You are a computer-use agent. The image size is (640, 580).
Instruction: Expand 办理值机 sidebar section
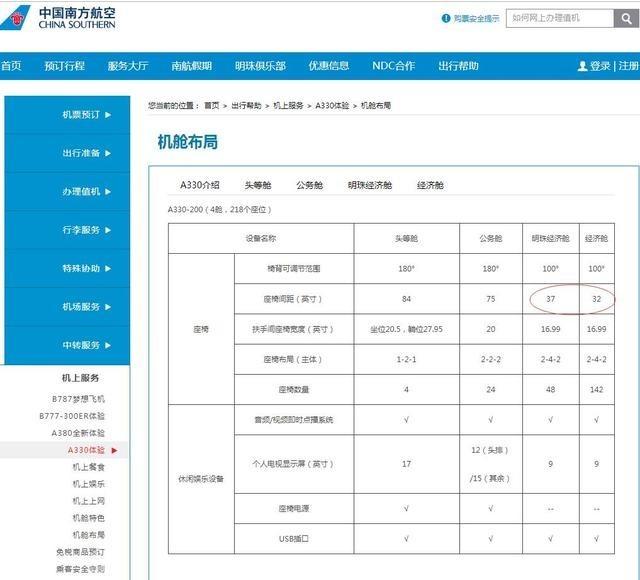pos(67,191)
